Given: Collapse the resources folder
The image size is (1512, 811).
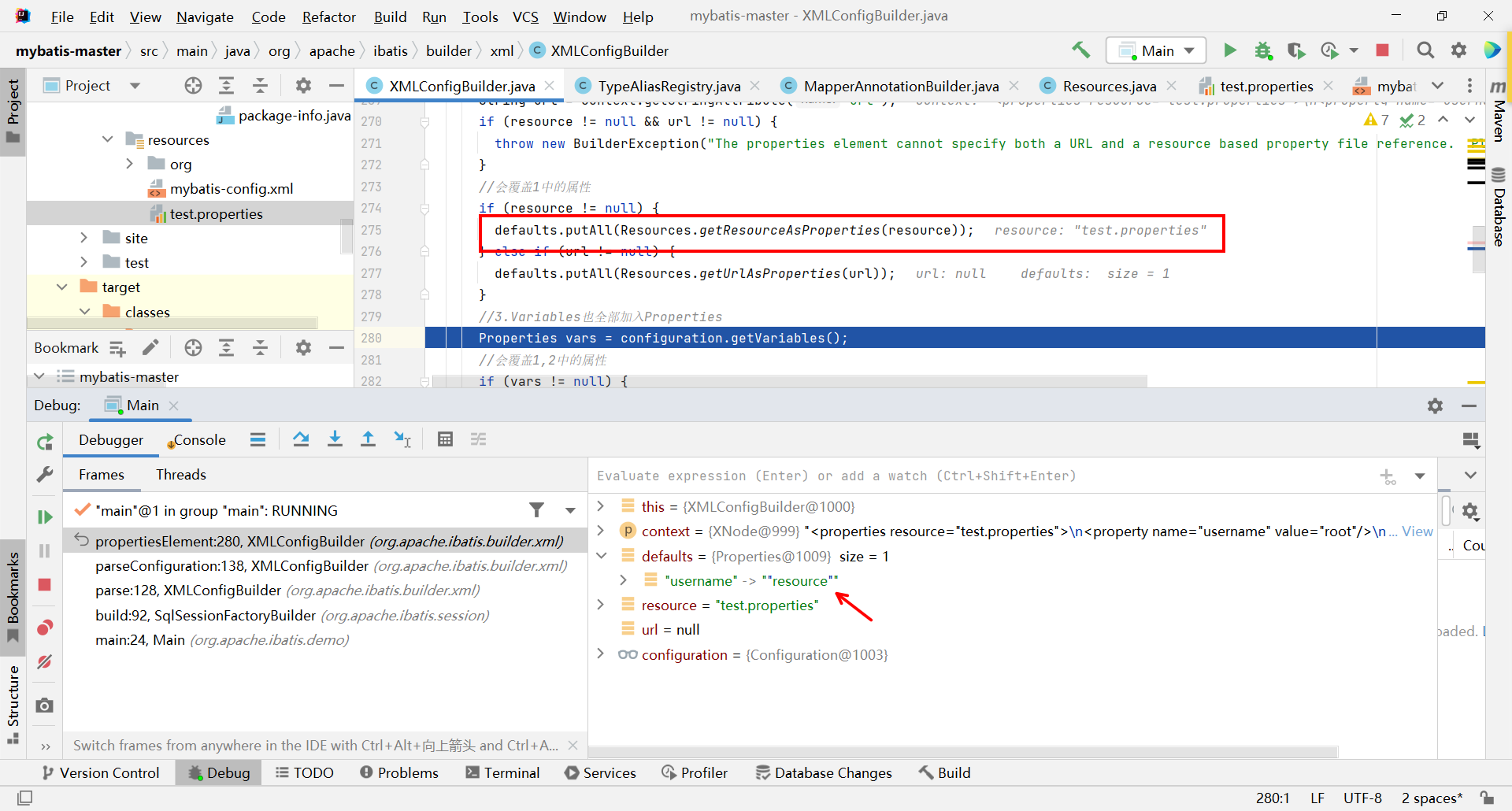Looking at the screenshot, I should click(x=107, y=139).
